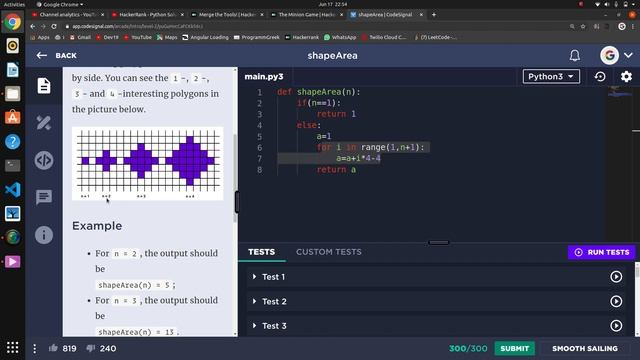Expand Test 3 row
Image resolution: width=640 pixels, height=360 pixels.
pyautogui.click(x=435, y=326)
